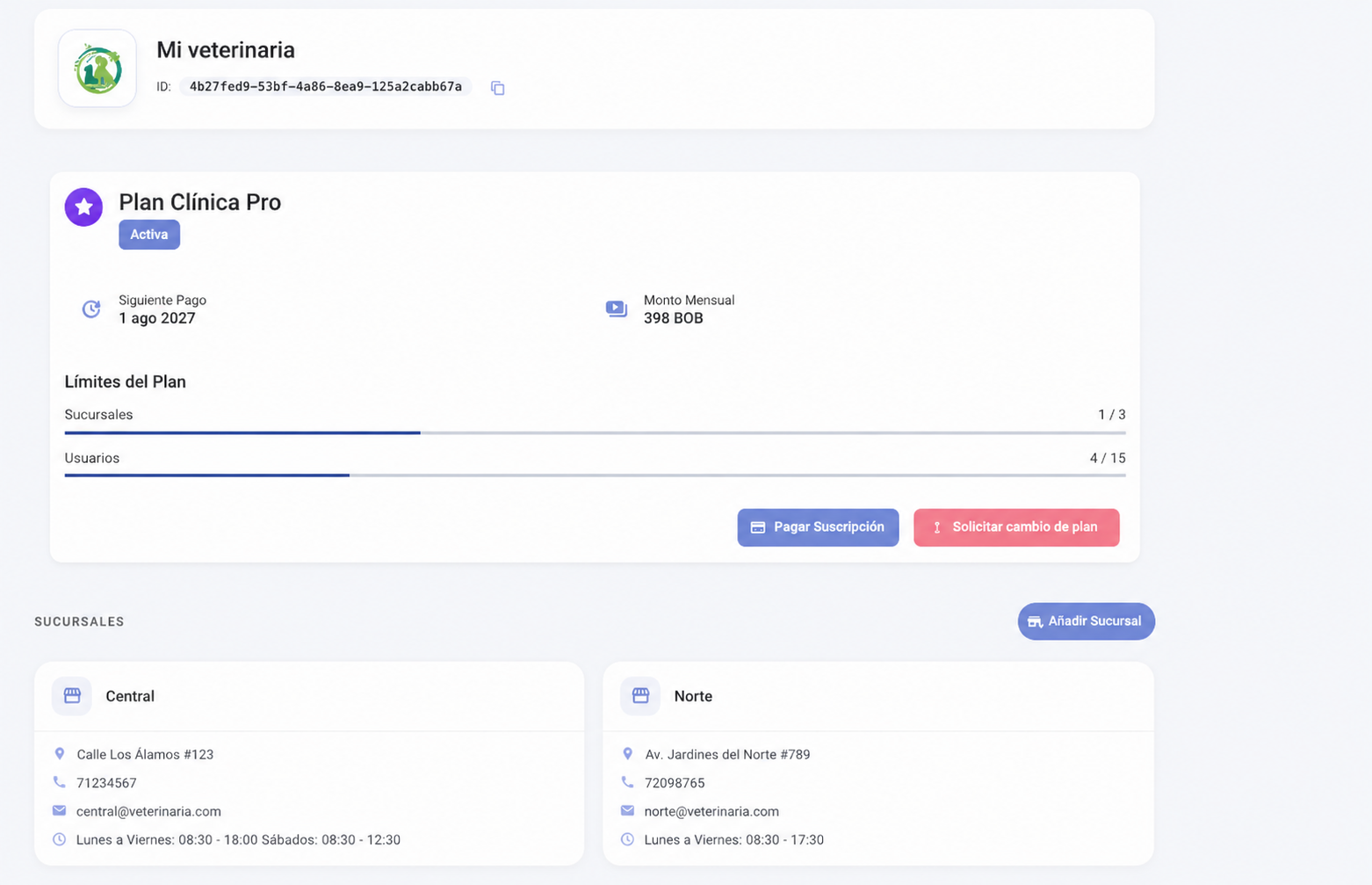Click the Monto Mensual payment icon
This screenshot has width=1372, height=885.
(617, 308)
